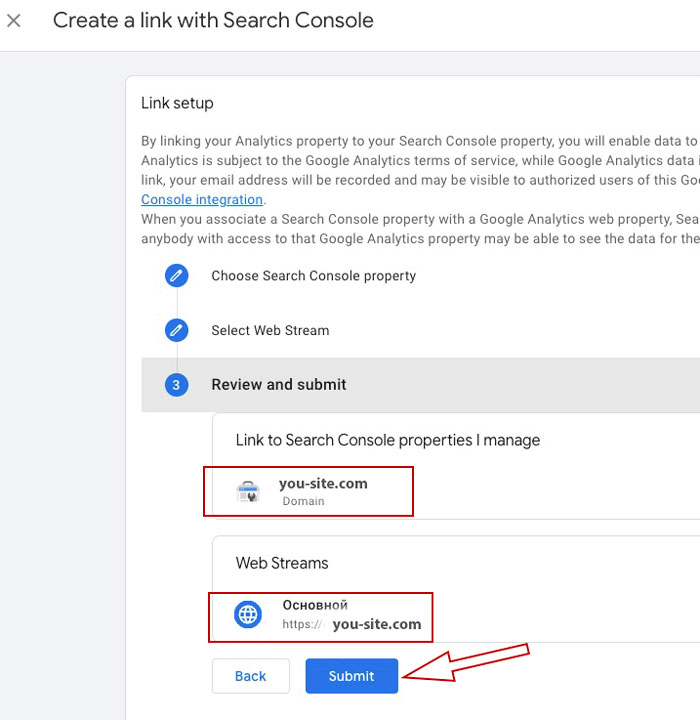700x720 pixels.
Task: Edit the Choose Search Console property step
Action: 176,276
